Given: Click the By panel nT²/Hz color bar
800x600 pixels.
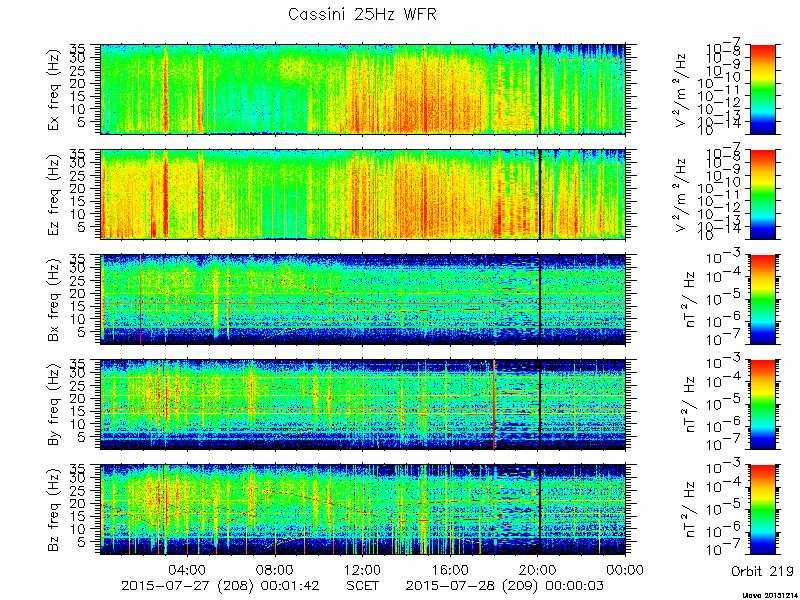Looking at the screenshot, I should 762,405.
